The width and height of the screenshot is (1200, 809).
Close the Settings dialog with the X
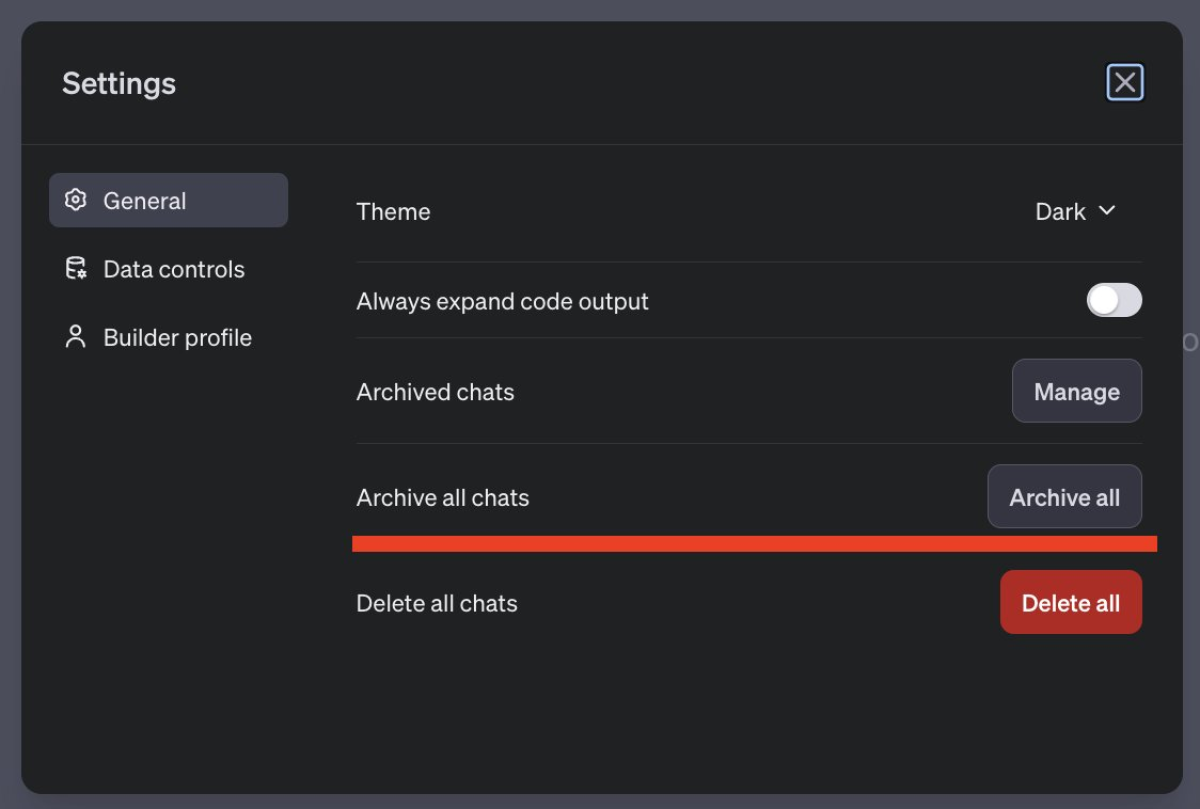tap(1125, 82)
